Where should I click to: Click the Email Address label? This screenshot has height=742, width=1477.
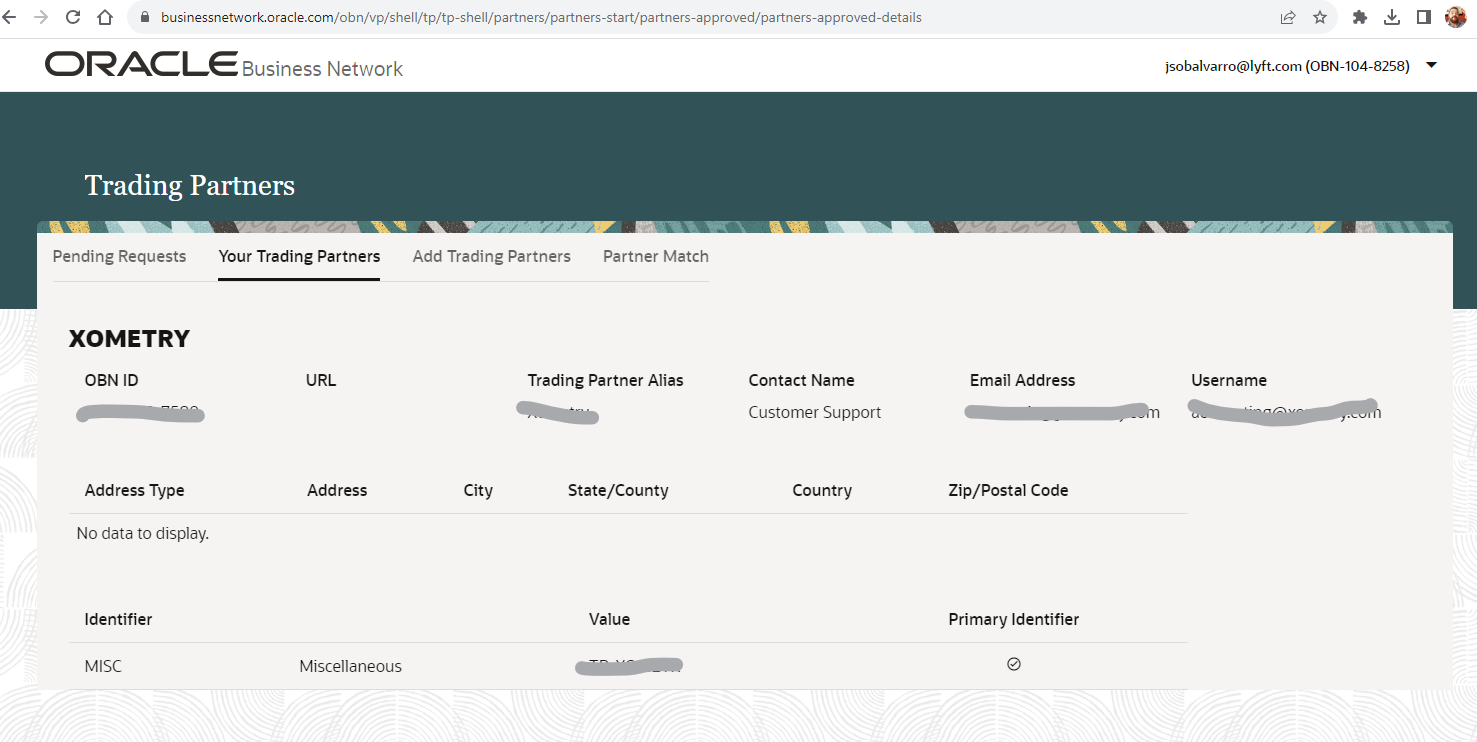tap(1022, 380)
